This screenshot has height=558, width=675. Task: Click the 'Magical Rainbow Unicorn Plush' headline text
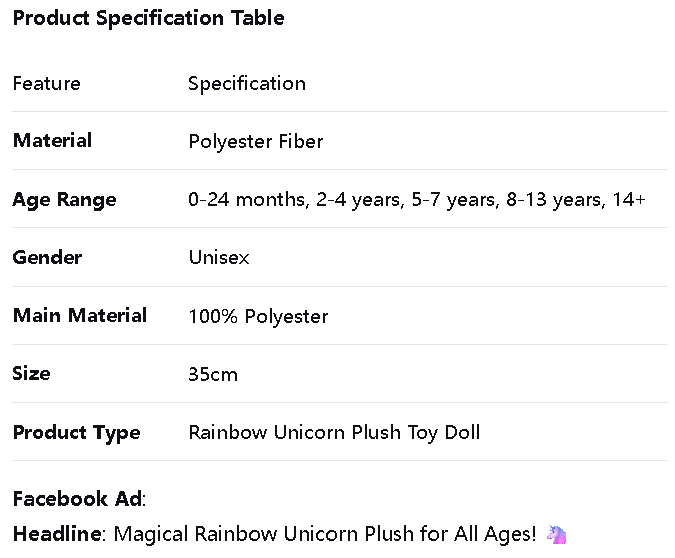[x=270, y=534]
